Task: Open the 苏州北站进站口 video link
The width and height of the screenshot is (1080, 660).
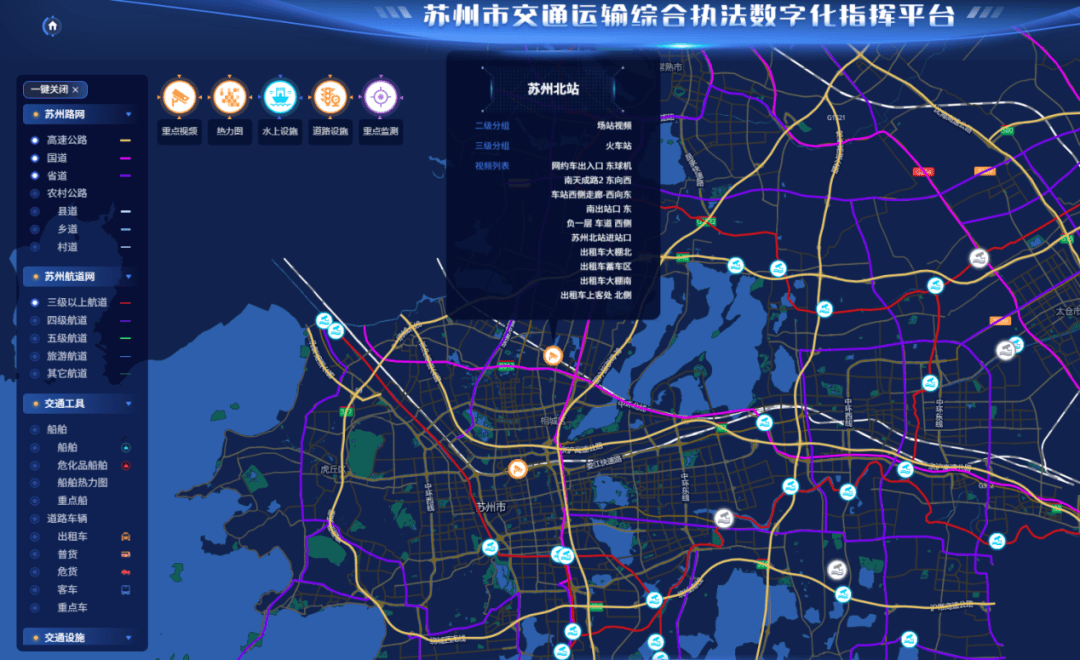Action: pos(601,238)
